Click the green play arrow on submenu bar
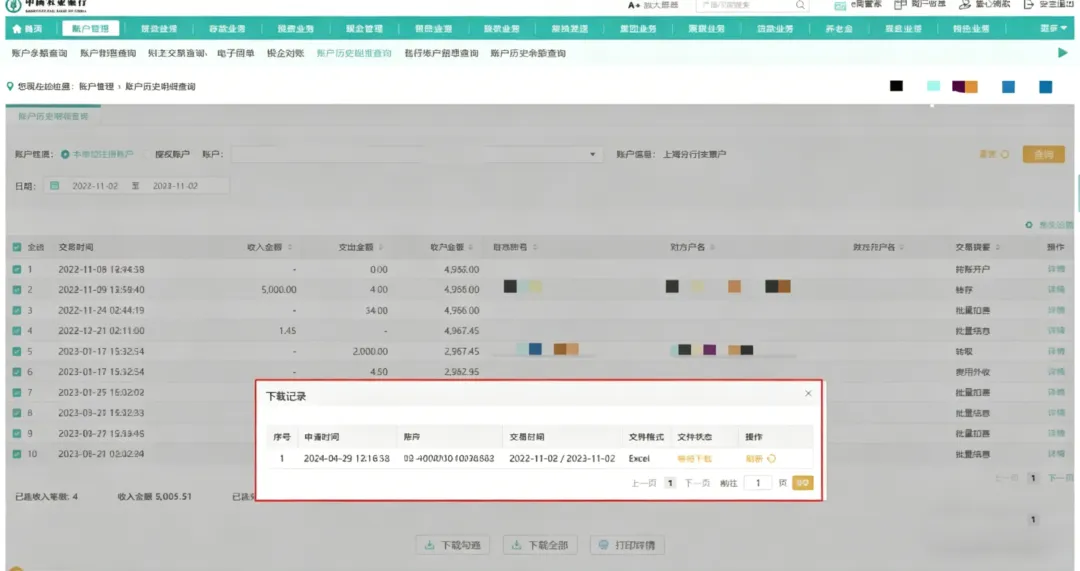 pyautogui.click(x=1063, y=52)
